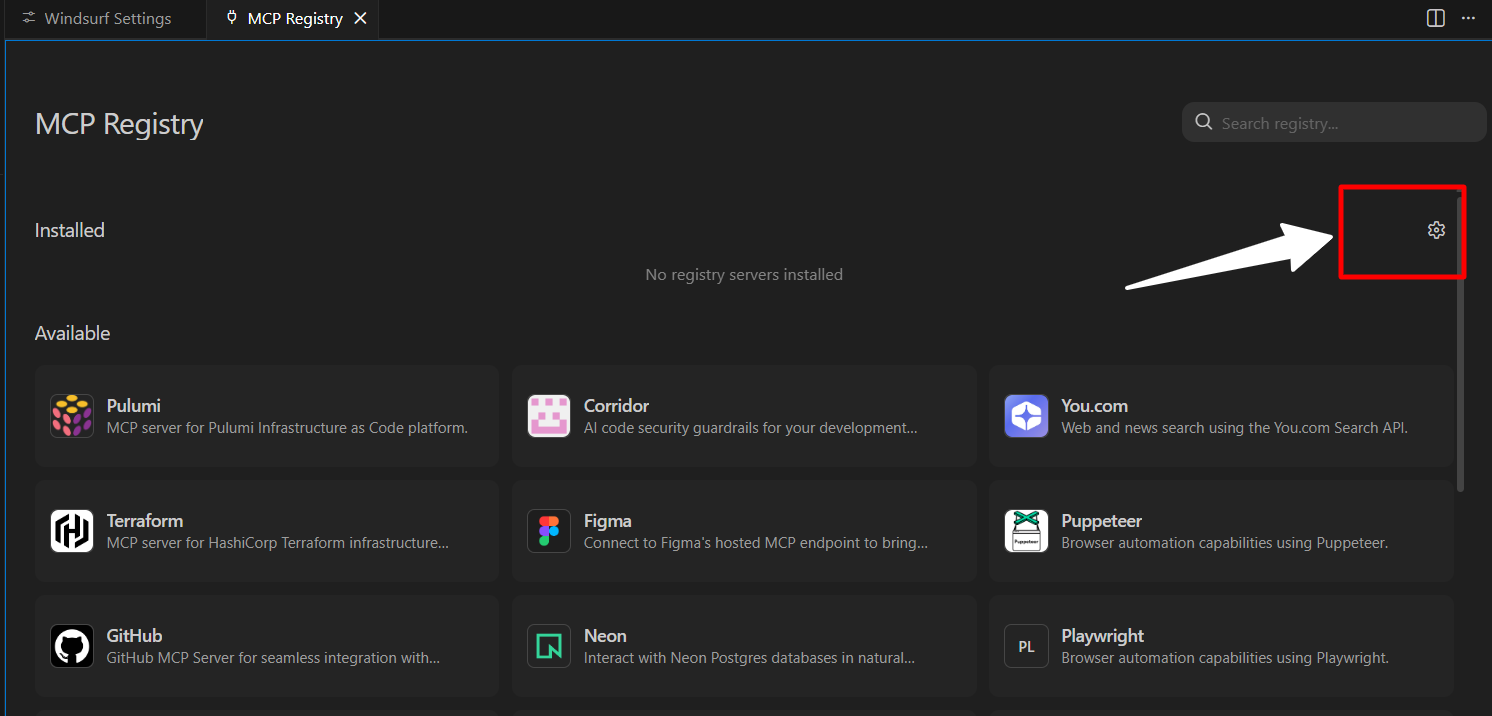The image size is (1492, 716).
Task: Click 'No registry servers installed' text
Action: 744,274
